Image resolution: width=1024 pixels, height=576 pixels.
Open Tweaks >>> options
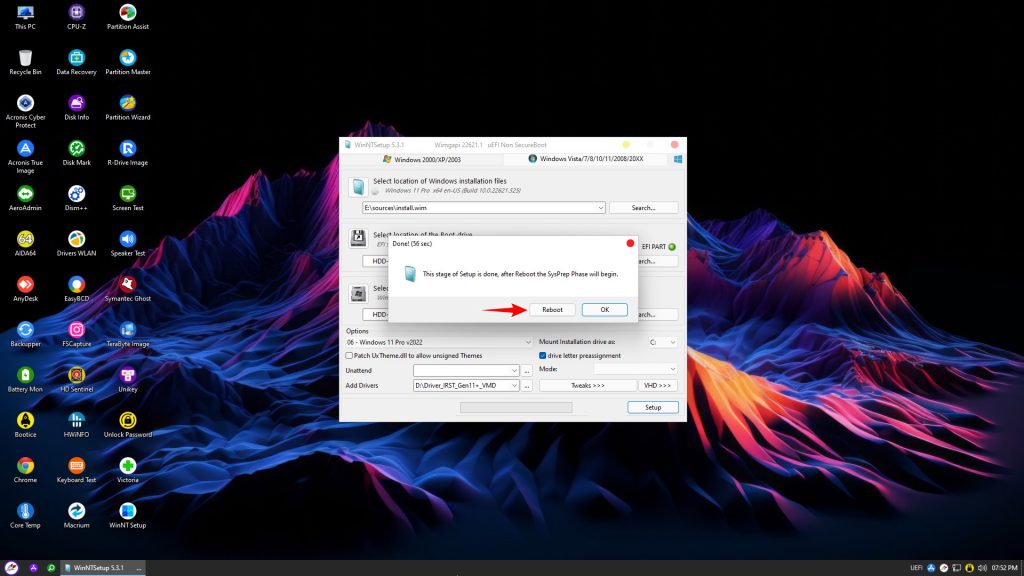click(x=588, y=385)
